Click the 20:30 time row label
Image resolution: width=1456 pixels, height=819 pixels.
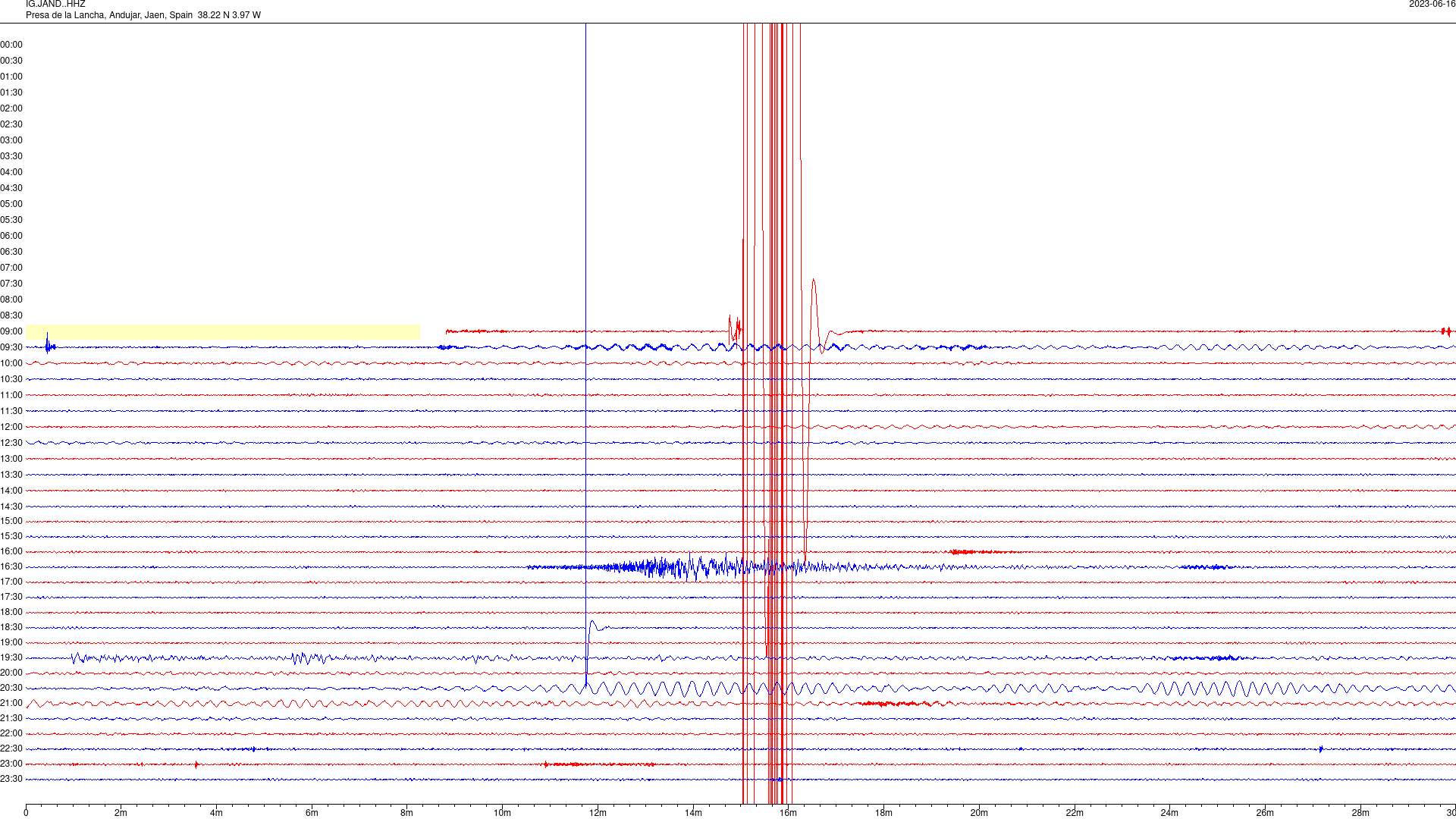(11, 688)
